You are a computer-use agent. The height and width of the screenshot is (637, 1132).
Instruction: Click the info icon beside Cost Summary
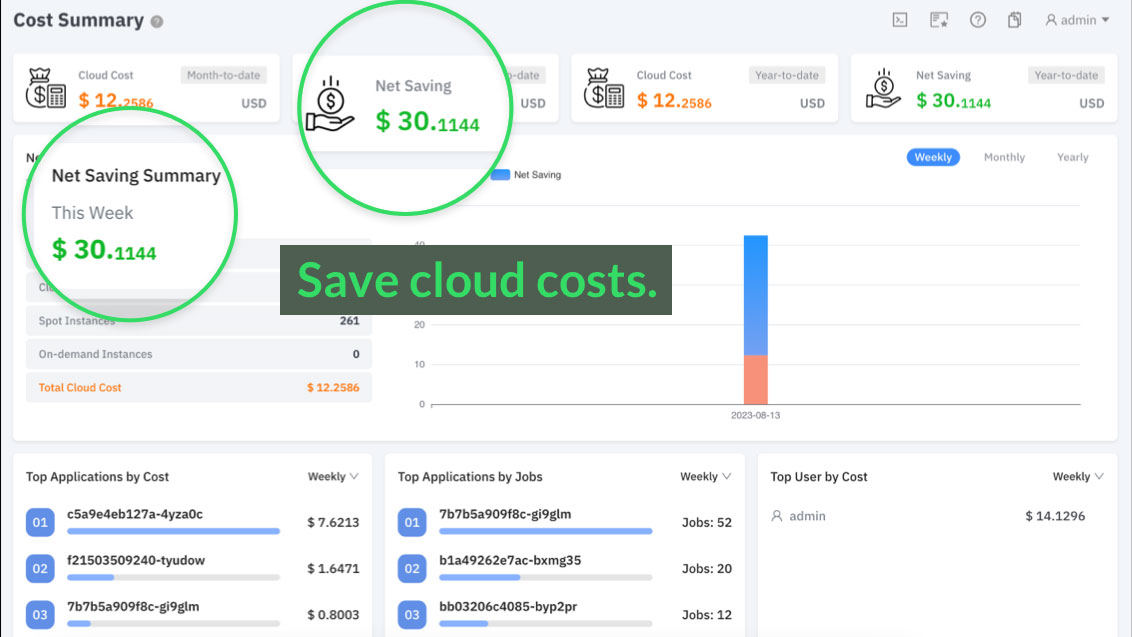pos(157,22)
